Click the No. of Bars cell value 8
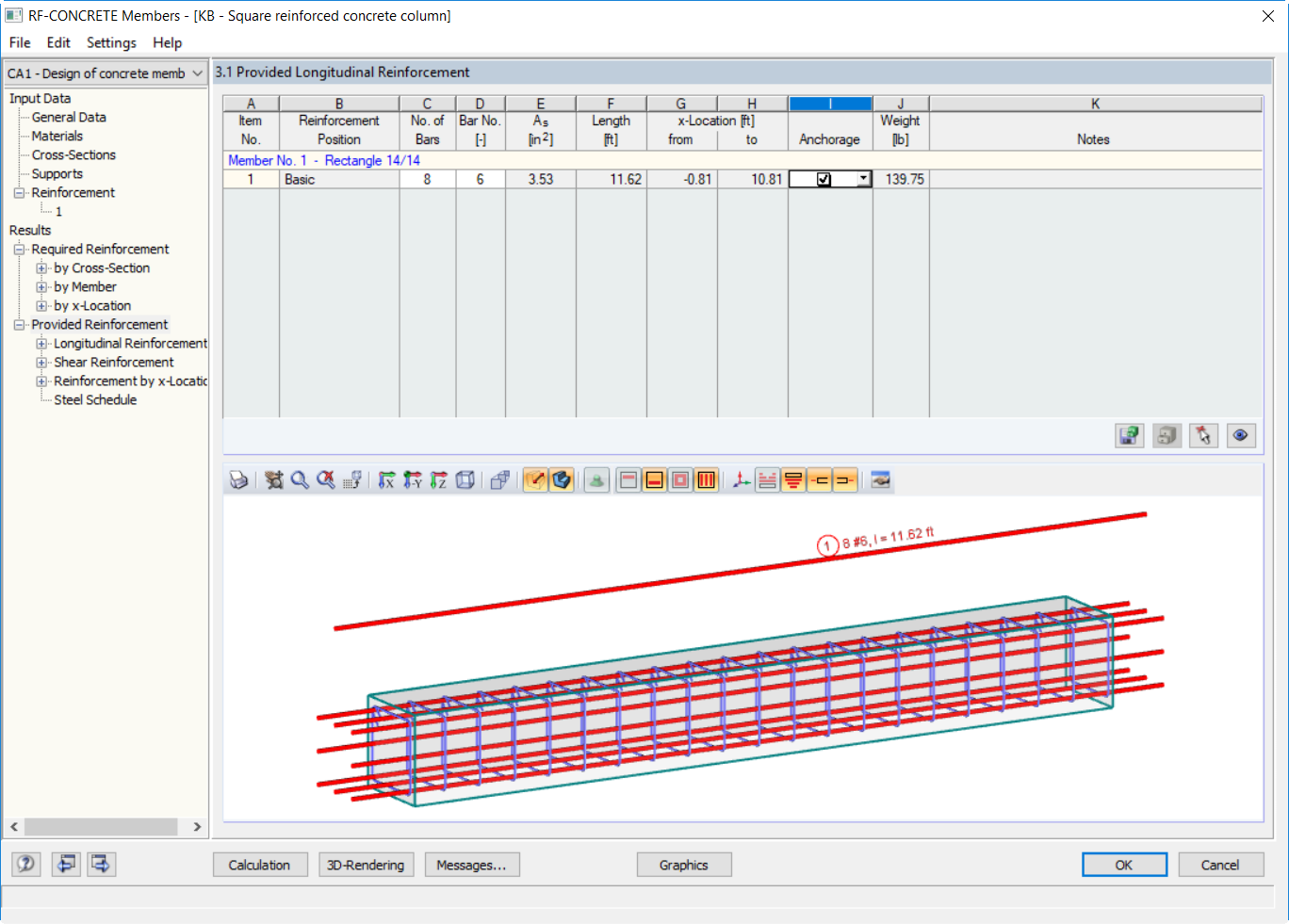The height and width of the screenshot is (924, 1289). click(x=428, y=179)
